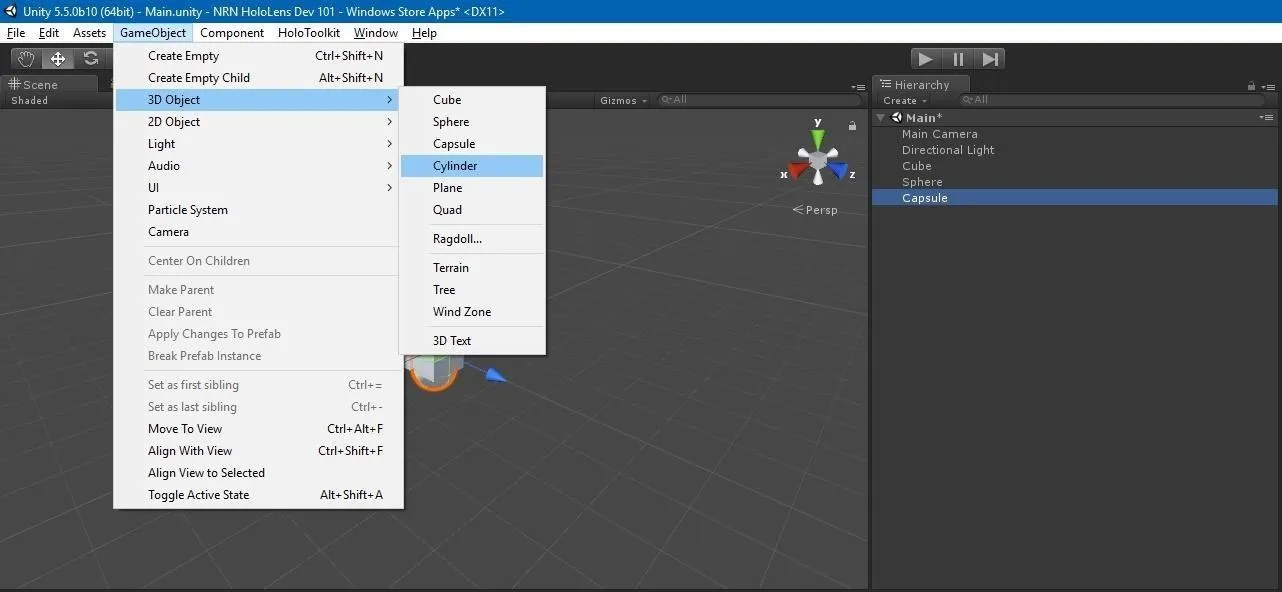
Task: Open the HoloToolkit menu
Action: click(309, 33)
